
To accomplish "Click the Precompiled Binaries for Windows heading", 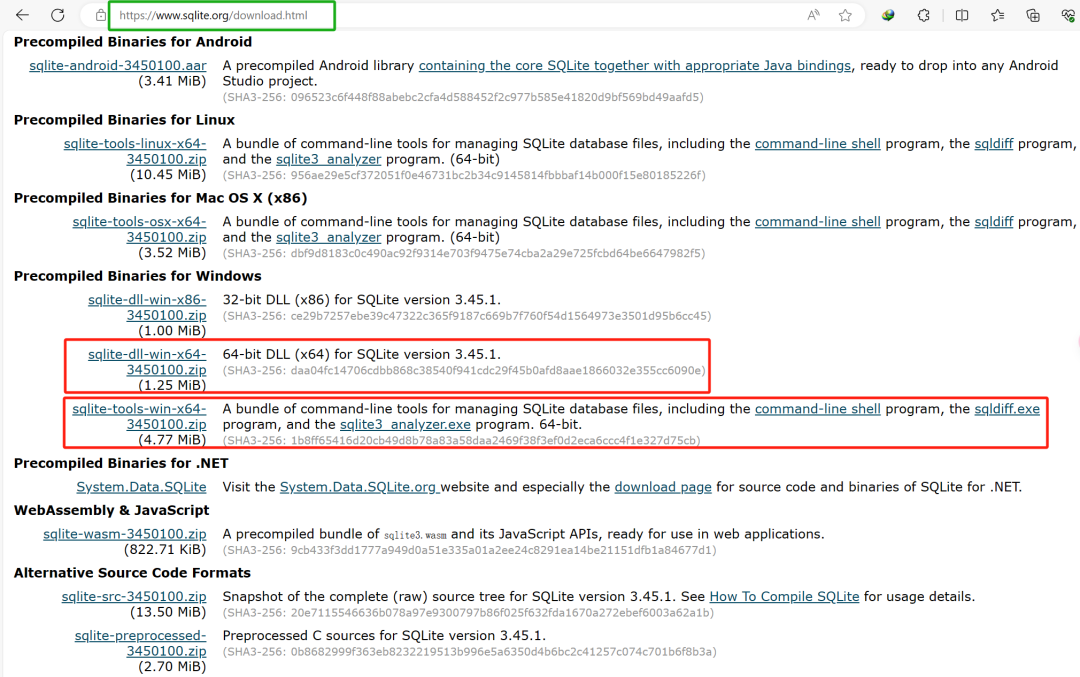I will 138,276.
